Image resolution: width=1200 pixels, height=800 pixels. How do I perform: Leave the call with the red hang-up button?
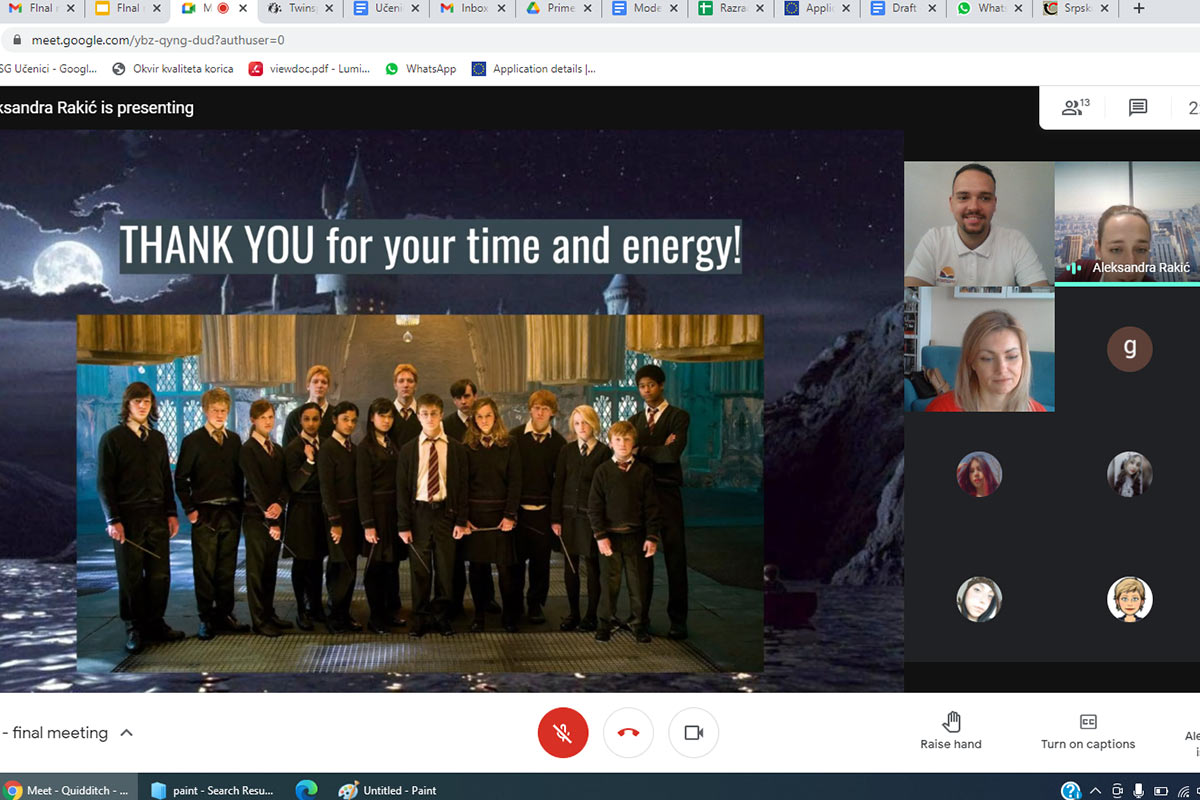[628, 733]
